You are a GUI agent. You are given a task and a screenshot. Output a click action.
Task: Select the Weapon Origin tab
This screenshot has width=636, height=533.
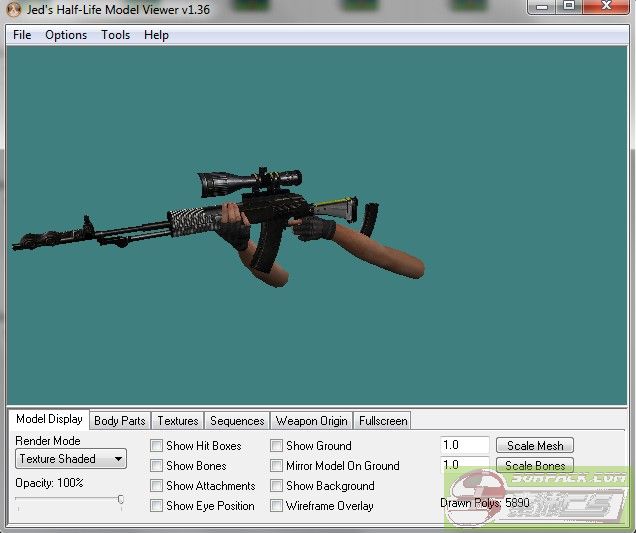point(311,421)
